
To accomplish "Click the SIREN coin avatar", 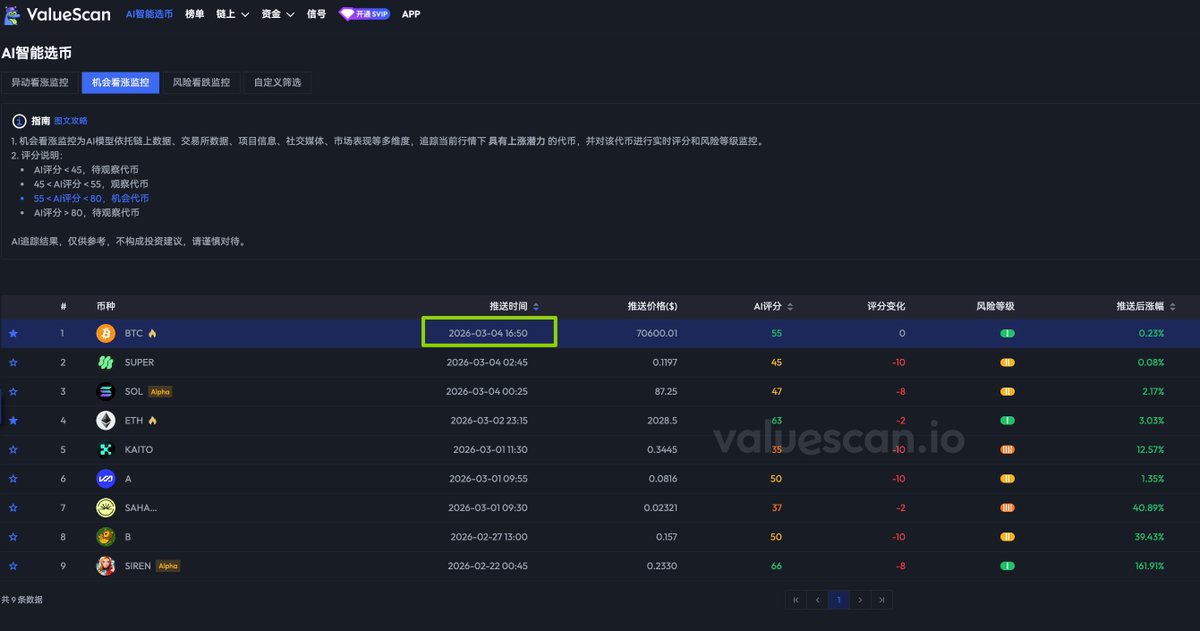I will [106, 566].
